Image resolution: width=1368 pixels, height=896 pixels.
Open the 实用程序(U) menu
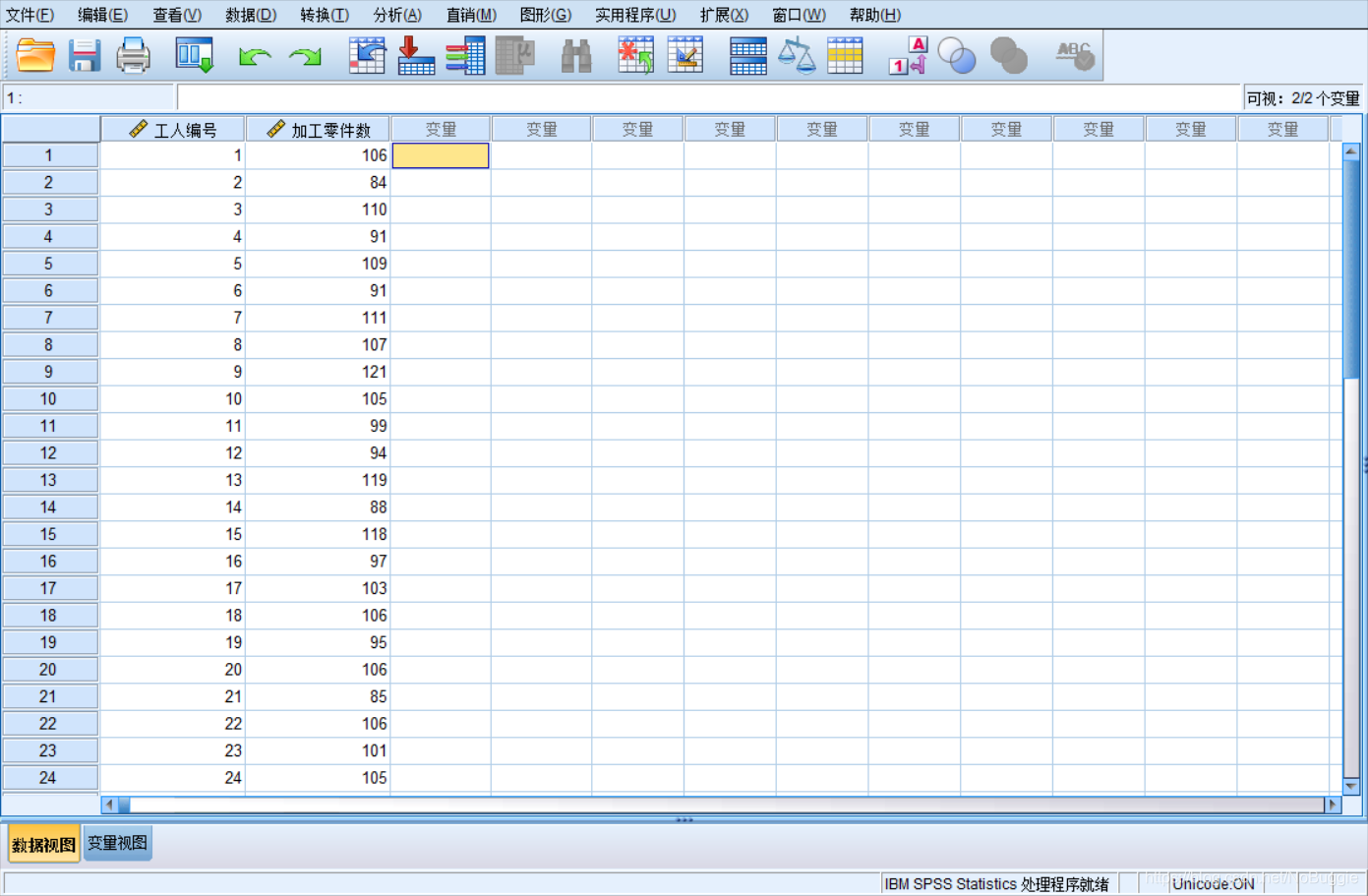pyautogui.click(x=635, y=15)
